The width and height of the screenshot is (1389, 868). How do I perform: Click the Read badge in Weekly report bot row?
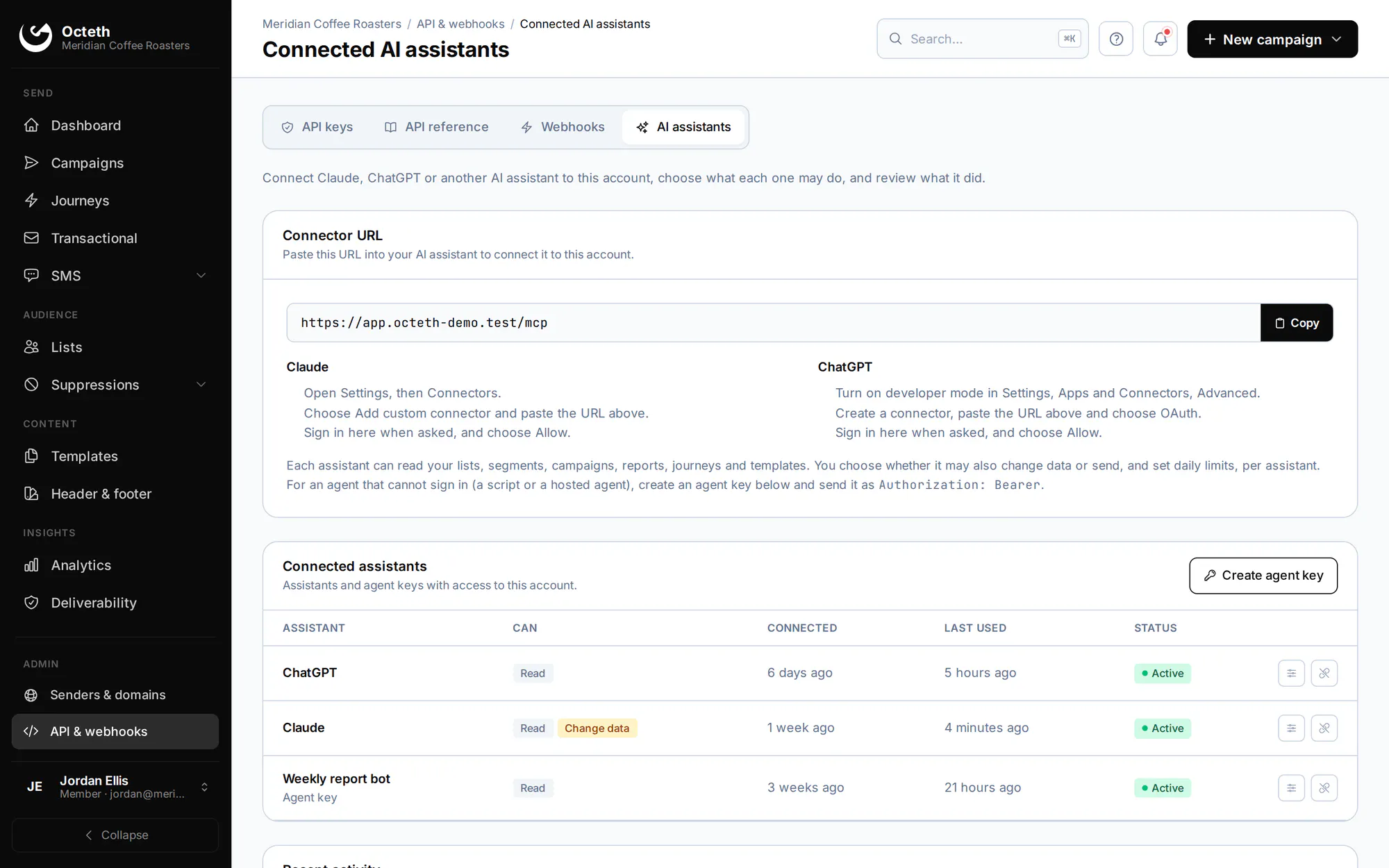pyautogui.click(x=533, y=788)
